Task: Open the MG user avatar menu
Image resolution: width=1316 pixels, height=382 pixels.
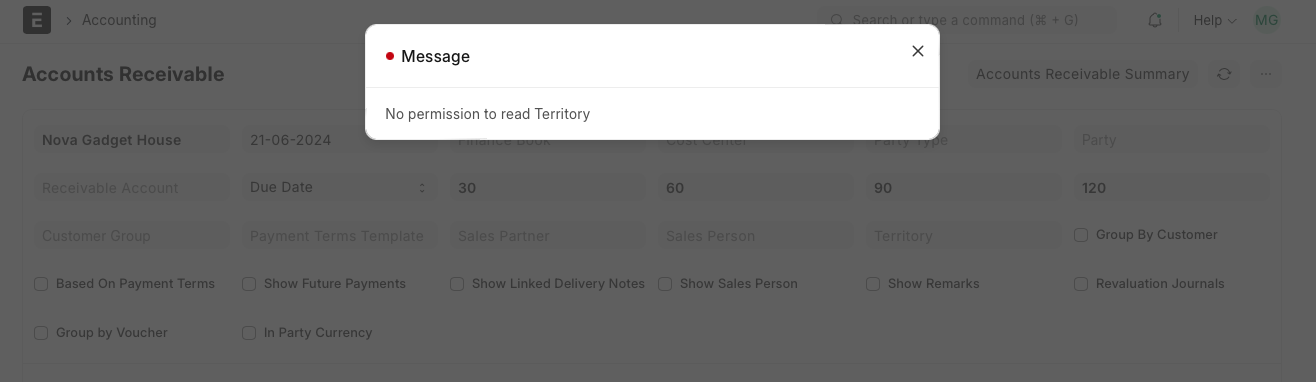Action: pos(1266,20)
